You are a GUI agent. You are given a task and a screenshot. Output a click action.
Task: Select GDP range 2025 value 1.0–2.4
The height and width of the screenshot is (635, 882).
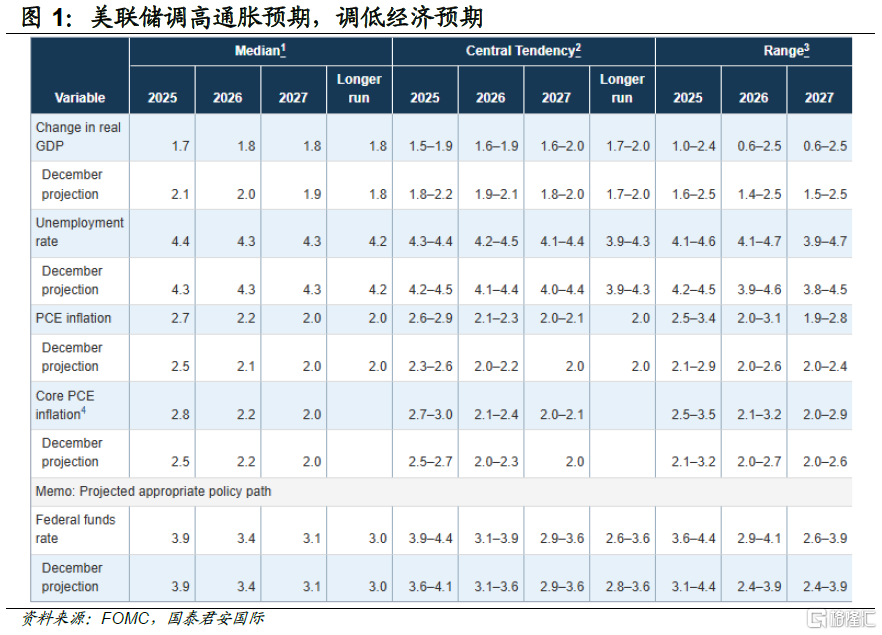(694, 146)
